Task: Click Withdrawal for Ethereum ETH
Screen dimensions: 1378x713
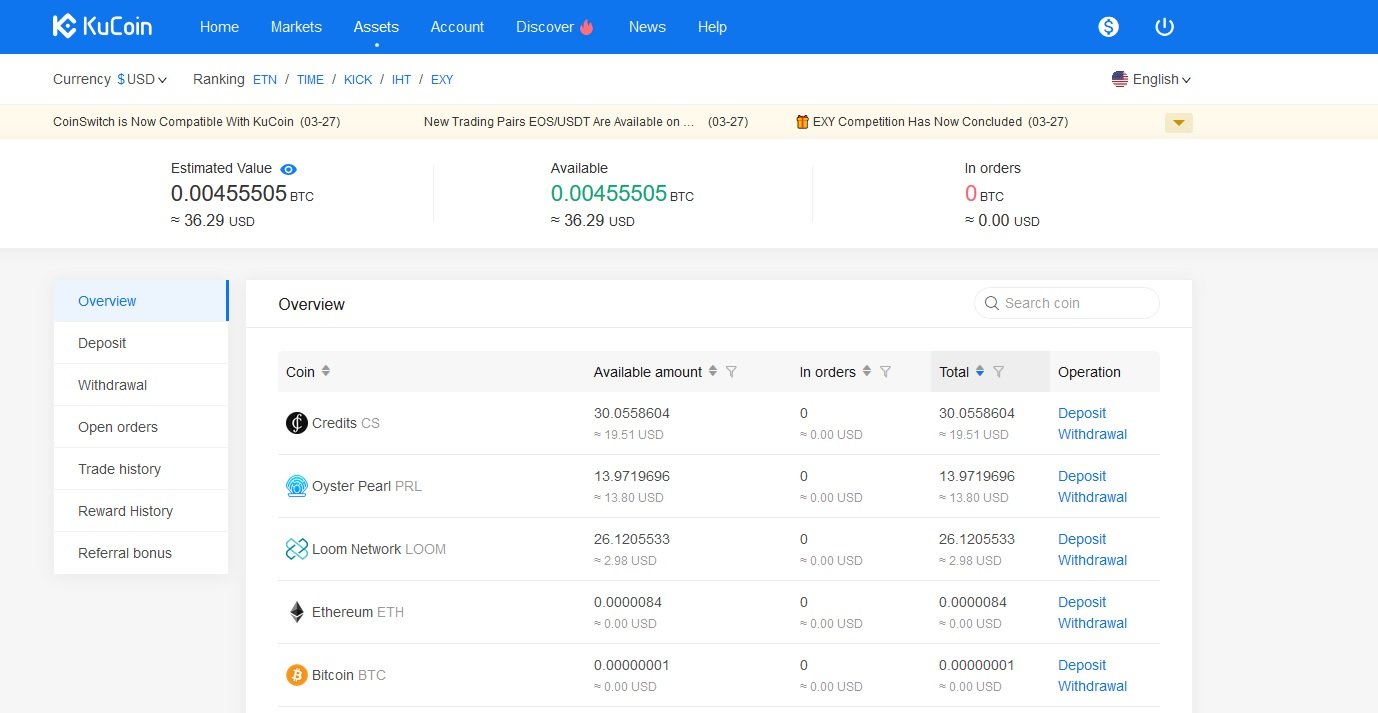Action: coord(1092,623)
